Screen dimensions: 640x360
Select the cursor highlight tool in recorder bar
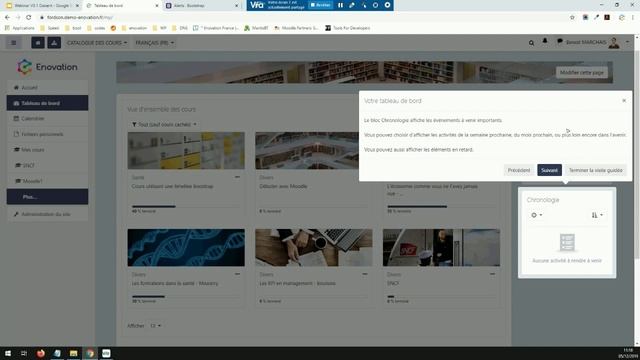pyautogui.click(x=364, y=5)
